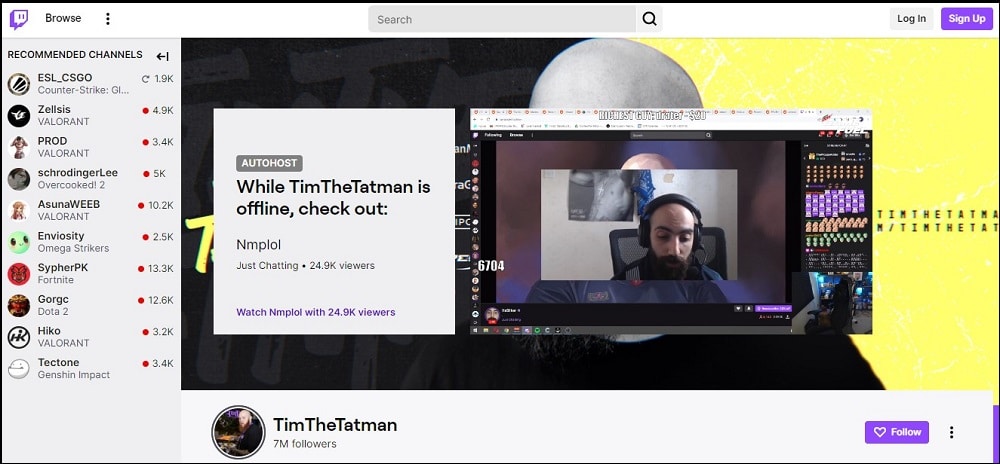Select the ESL_CSGO channel name

pos(64,78)
